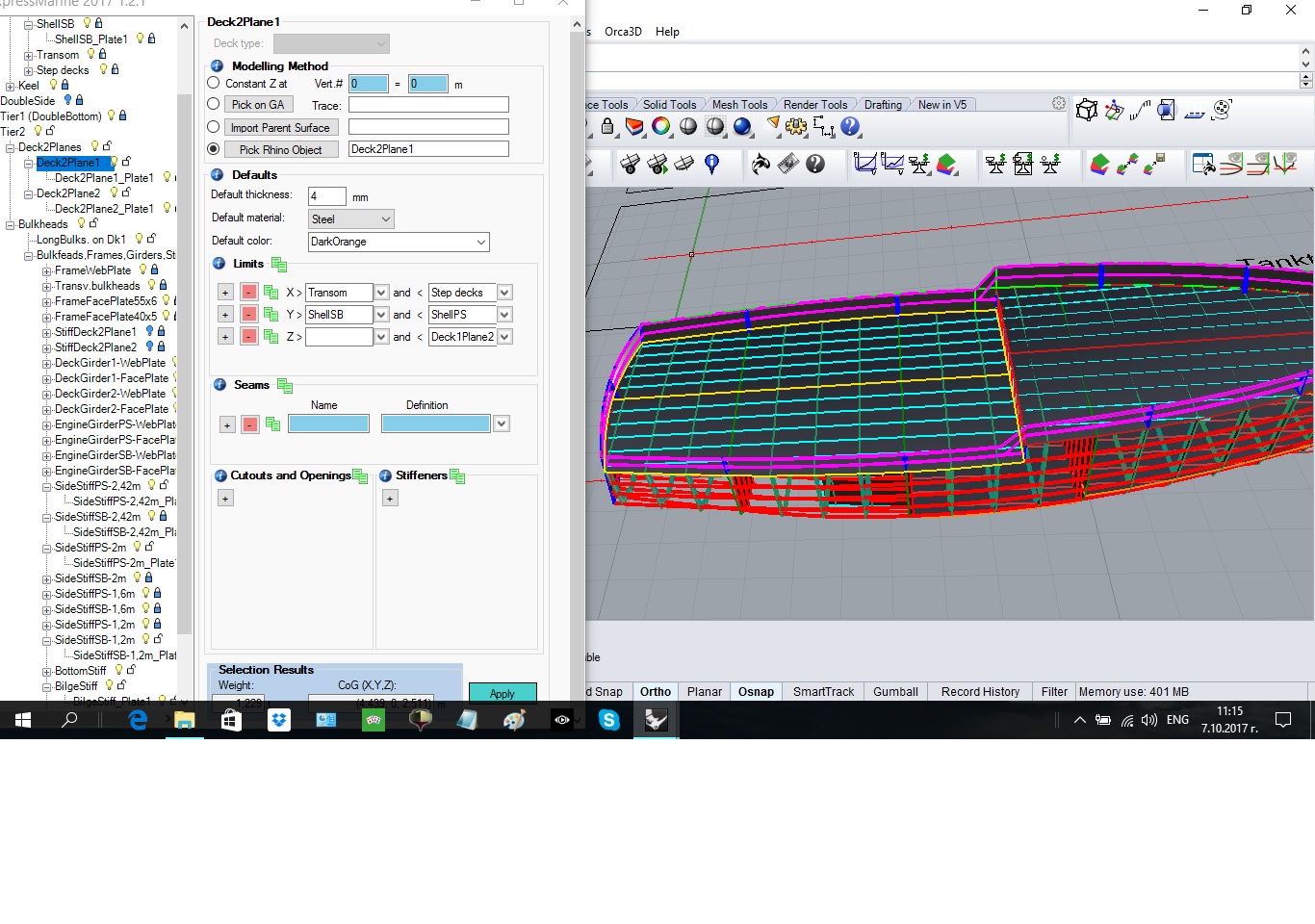The height and width of the screenshot is (924, 1315).
Task: Open the Default material dropdown
Action: (351, 219)
